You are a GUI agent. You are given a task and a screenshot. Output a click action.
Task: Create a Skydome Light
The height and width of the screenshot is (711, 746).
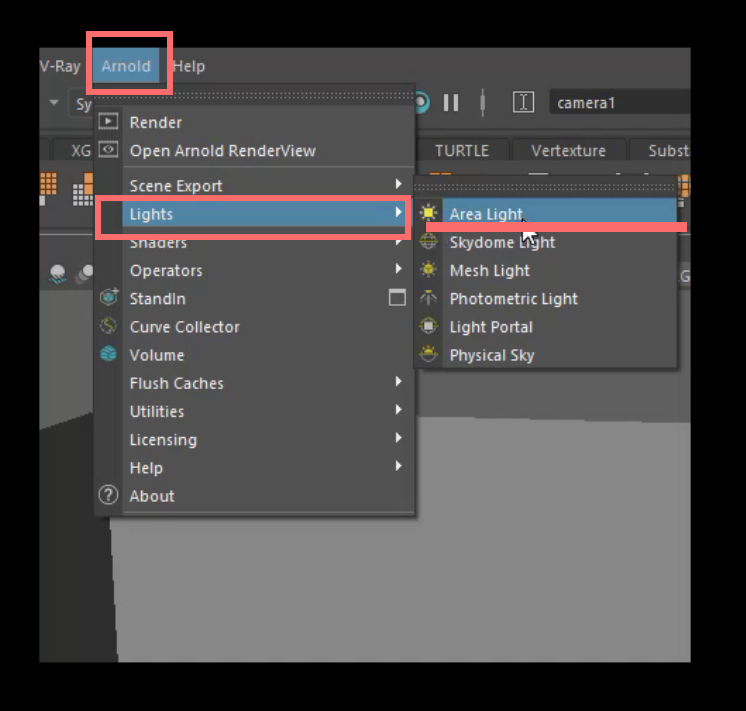point(545,242)
